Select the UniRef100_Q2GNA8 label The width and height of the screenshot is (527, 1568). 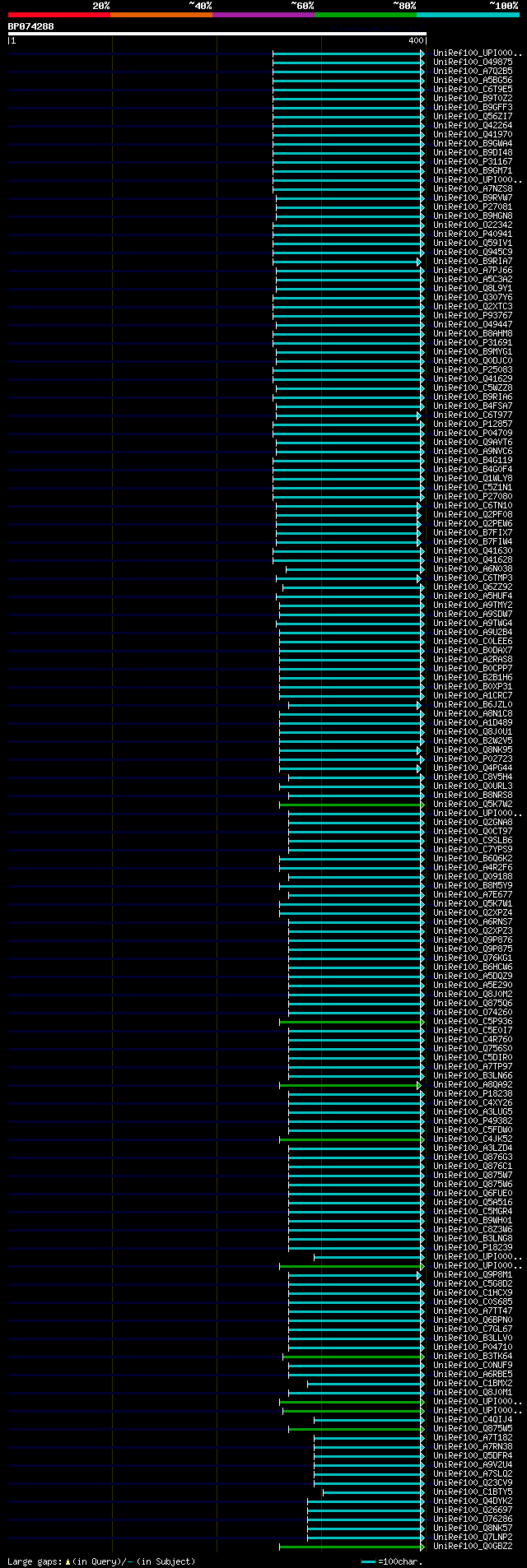[x=473, y=822]
